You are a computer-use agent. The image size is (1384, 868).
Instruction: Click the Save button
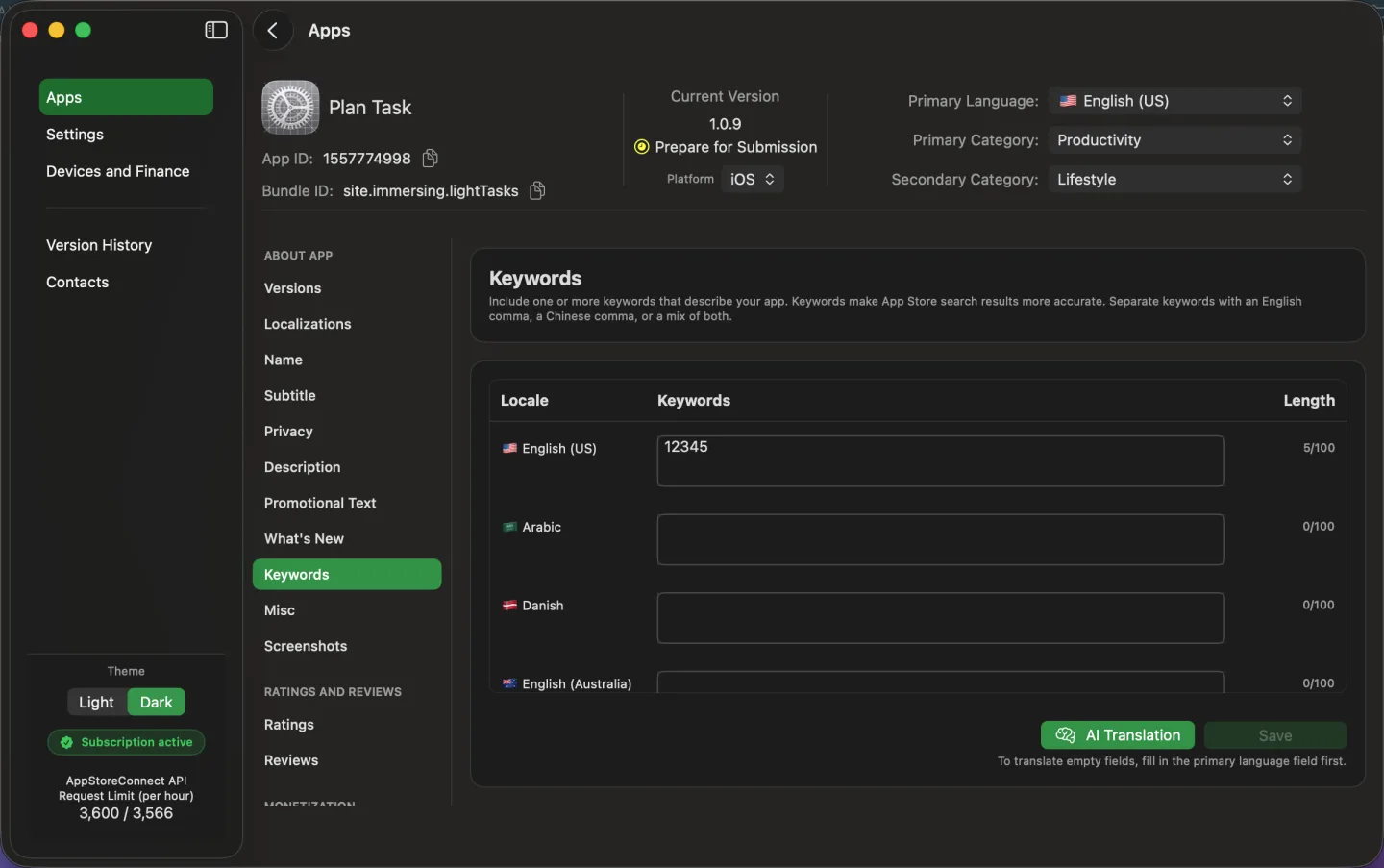1275,735
